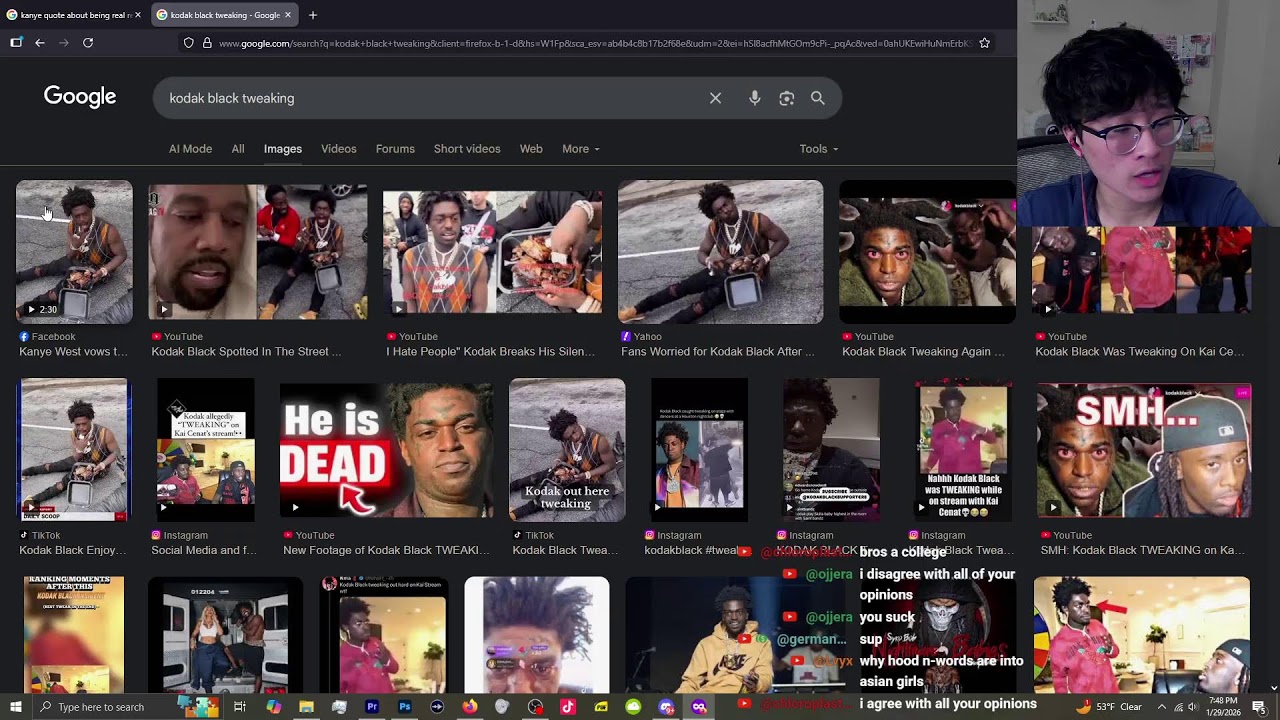Open the Short videos results tab
Viewport: 1280px width, 720px height.
tap(467, 149)
